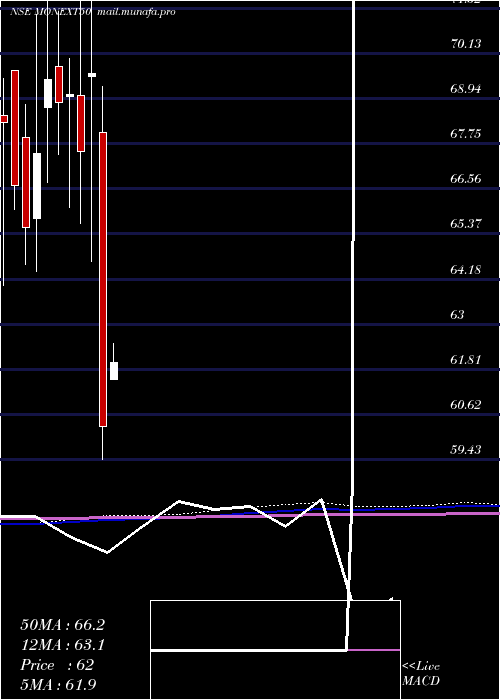Click the 59.43 price axis label
This screenshot has width=500, height=700.
pos(466,450)
